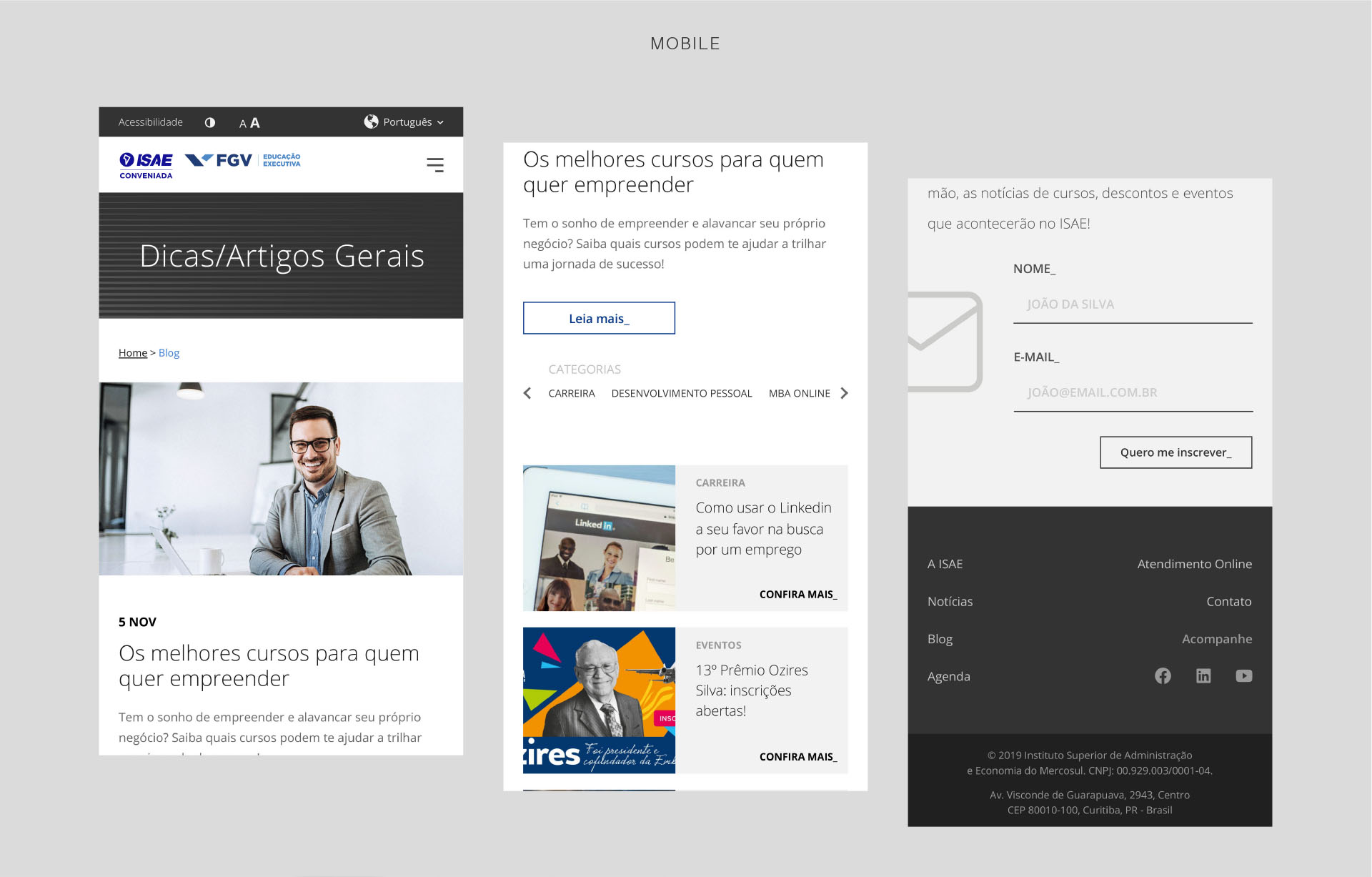Open the Facebook icon in footer
The height and width of the screenshot is (877, 1372).
1163,676
